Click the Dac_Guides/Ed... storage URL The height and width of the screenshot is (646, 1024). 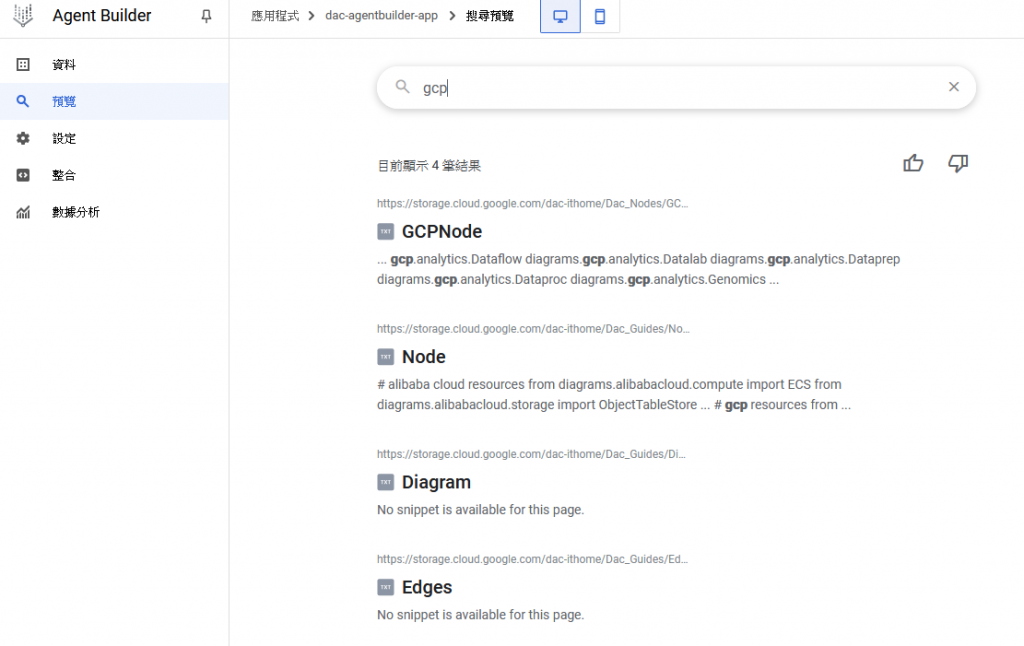coord(532,560)
